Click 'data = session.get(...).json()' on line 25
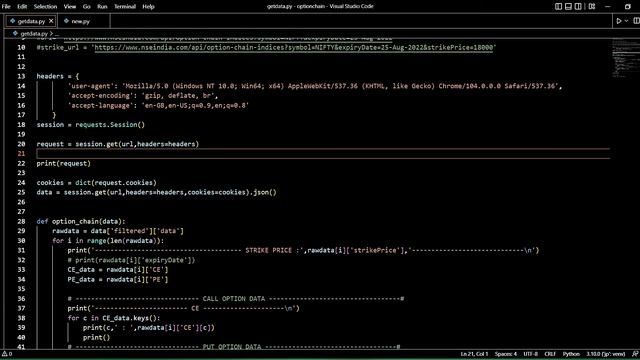The width and height of the screenshot is (640, 360). click(156, 192)
